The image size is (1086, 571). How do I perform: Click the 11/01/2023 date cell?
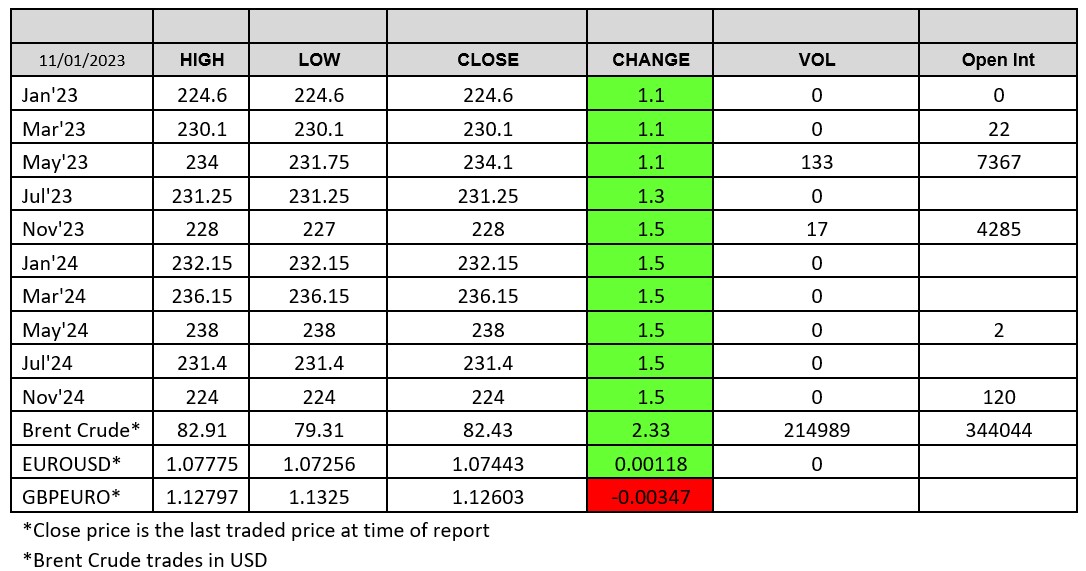coord(82,60)
